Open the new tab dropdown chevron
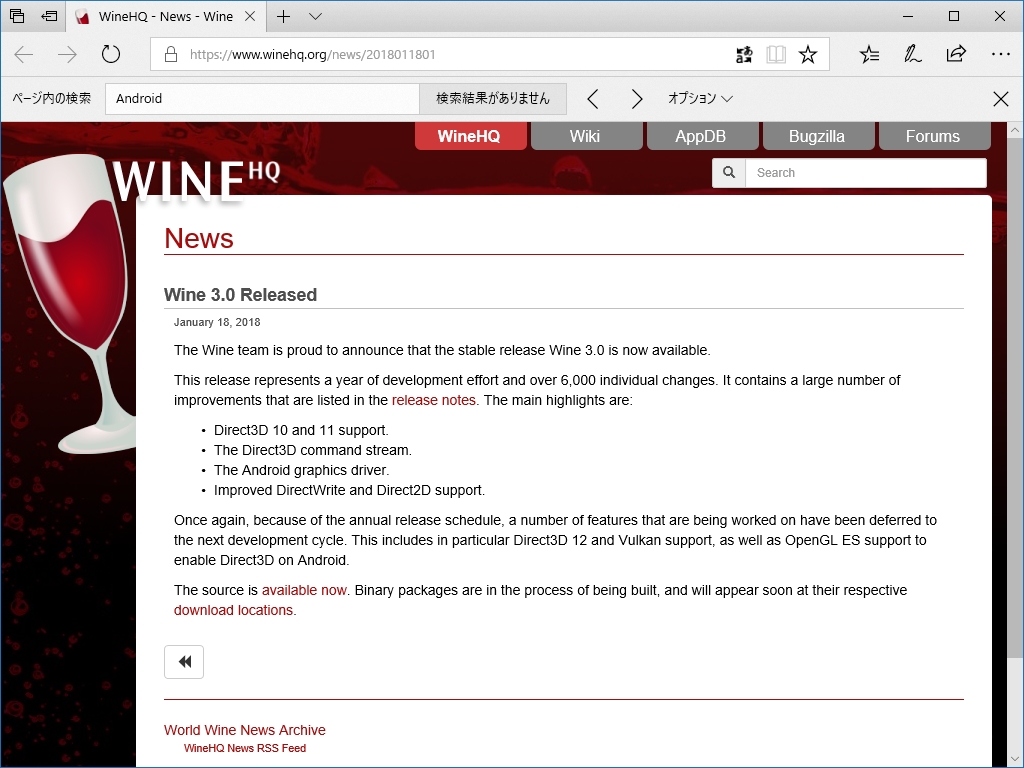The width and height of the screenshot is (1024, 768). click(x=314, y=16)
